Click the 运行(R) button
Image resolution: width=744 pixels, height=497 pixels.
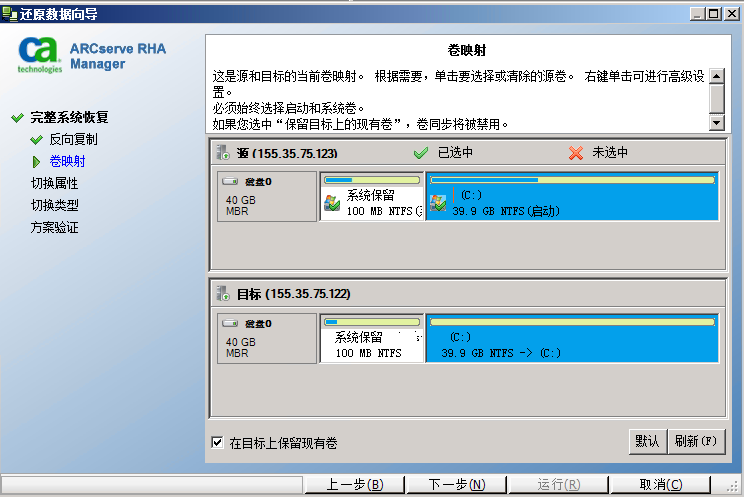click(x=558, y=485)
